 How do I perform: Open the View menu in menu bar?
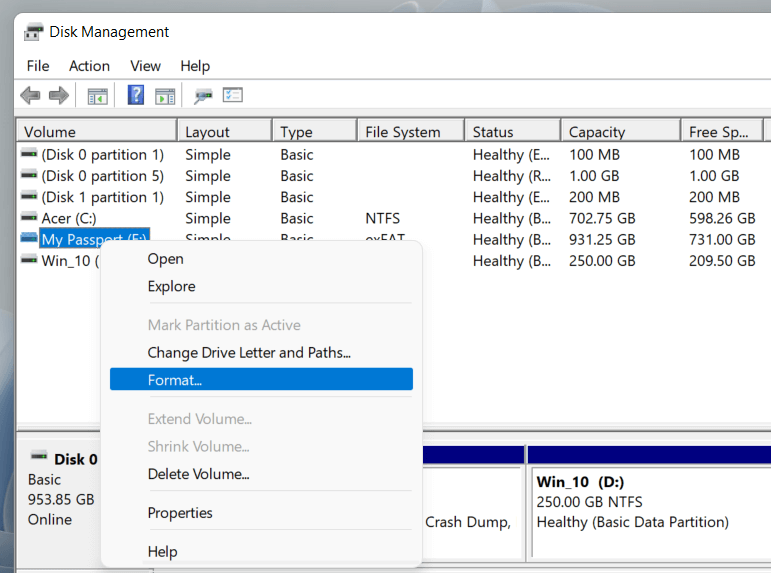pyautogui.click(x=145, y=66)
